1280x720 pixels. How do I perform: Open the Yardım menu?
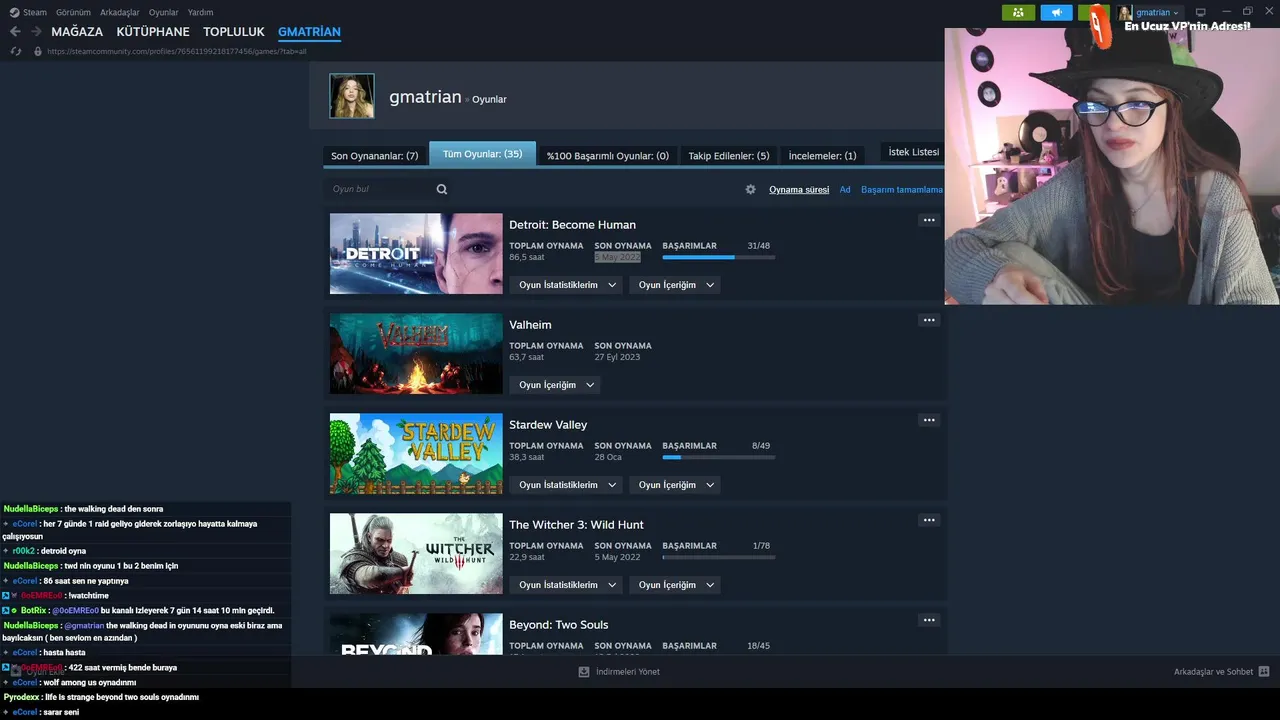[200, 13]
